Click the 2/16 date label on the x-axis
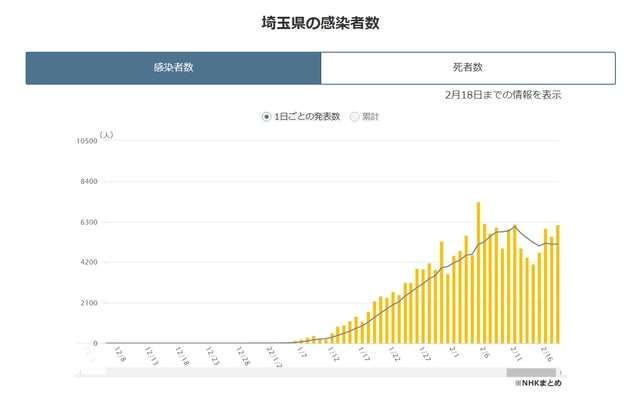 [547, 354]
